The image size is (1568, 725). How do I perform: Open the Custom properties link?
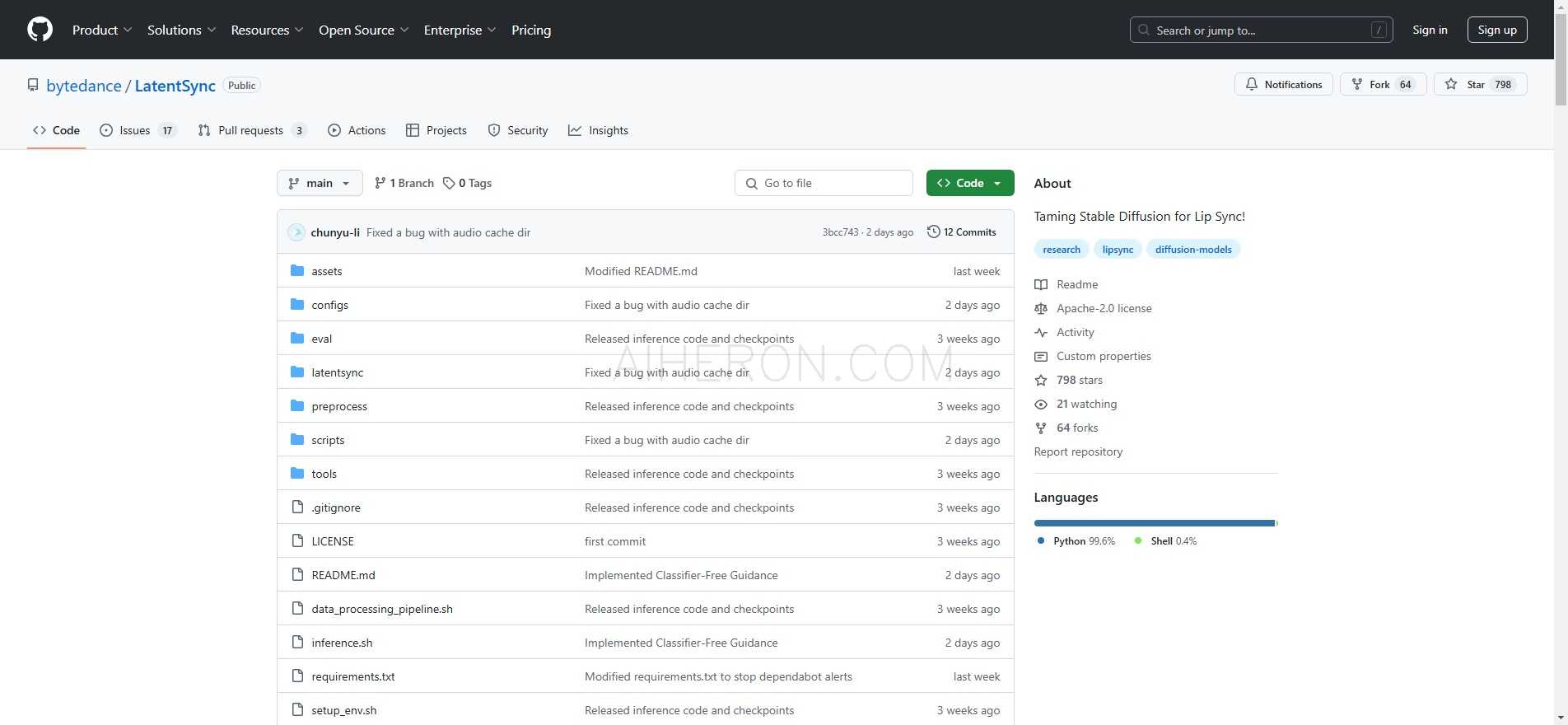(x=1104, y=356)
